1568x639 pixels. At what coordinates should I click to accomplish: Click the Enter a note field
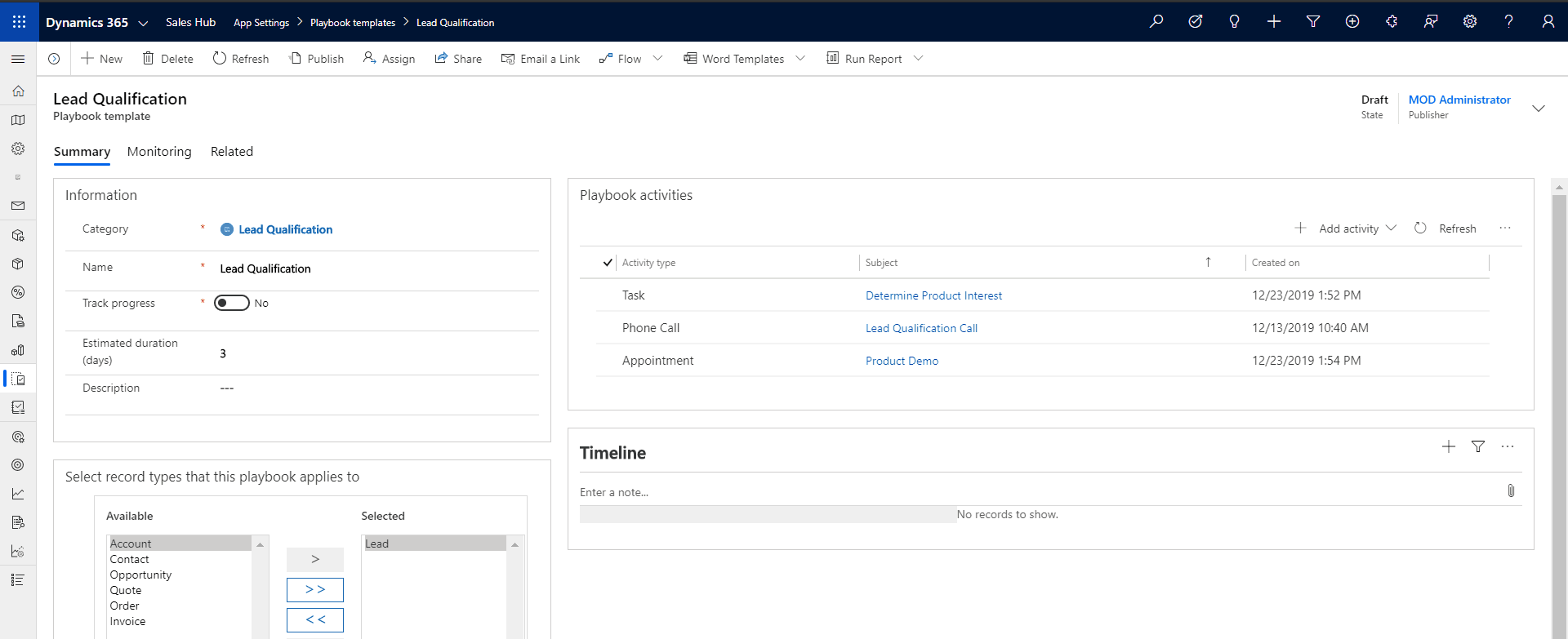pyautogui.click(x=1037, y=492)
